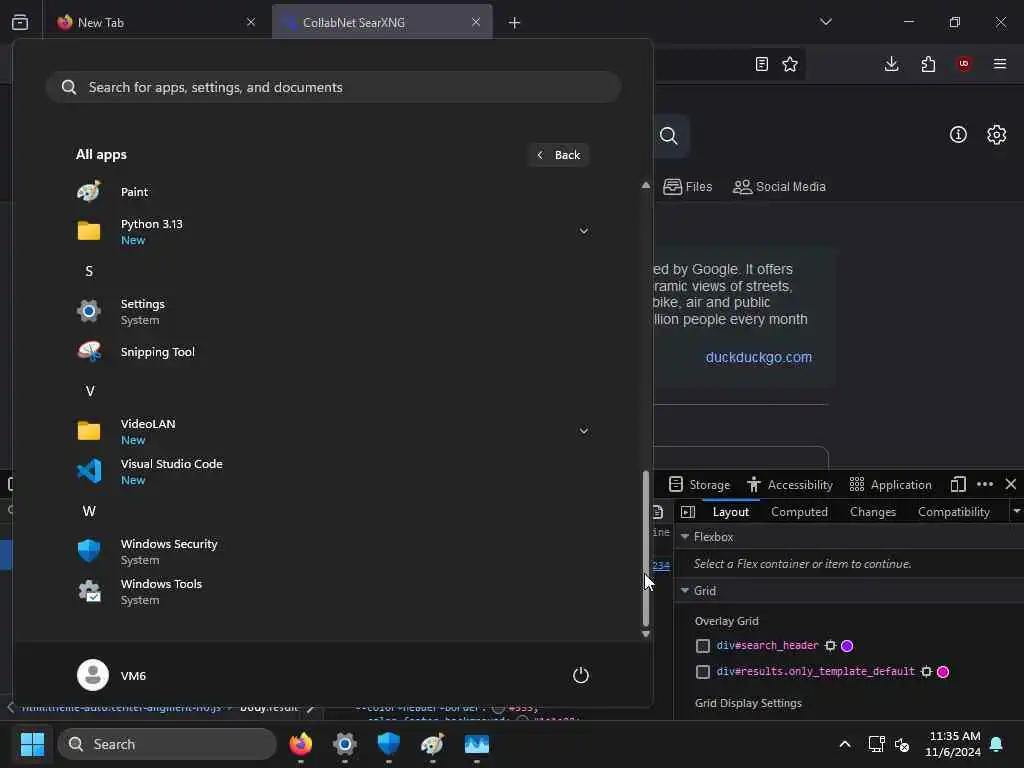Click the SearXNG magnifier search button

point(668,136)
